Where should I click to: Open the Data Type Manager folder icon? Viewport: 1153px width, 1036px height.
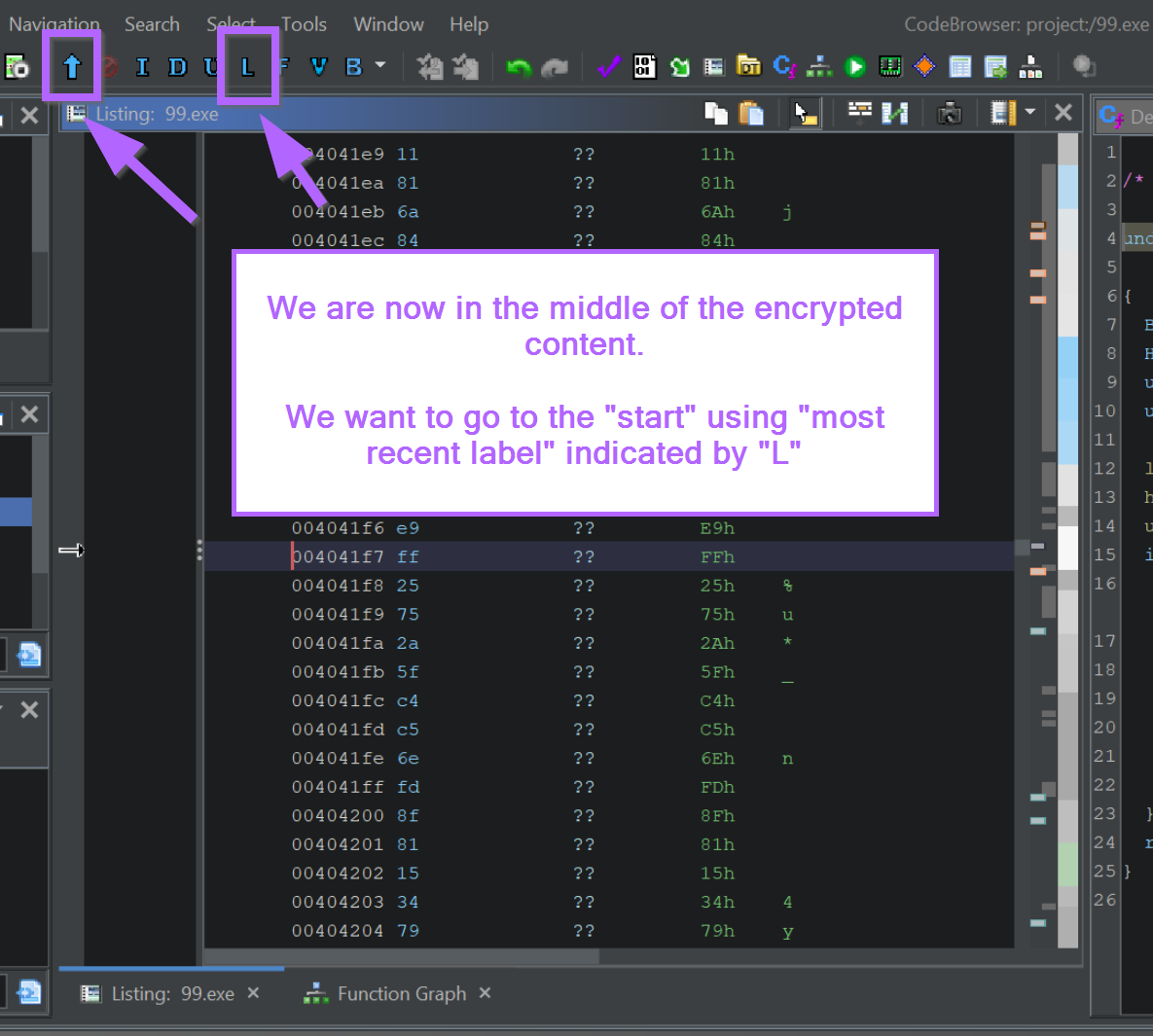tap(749, 66)
